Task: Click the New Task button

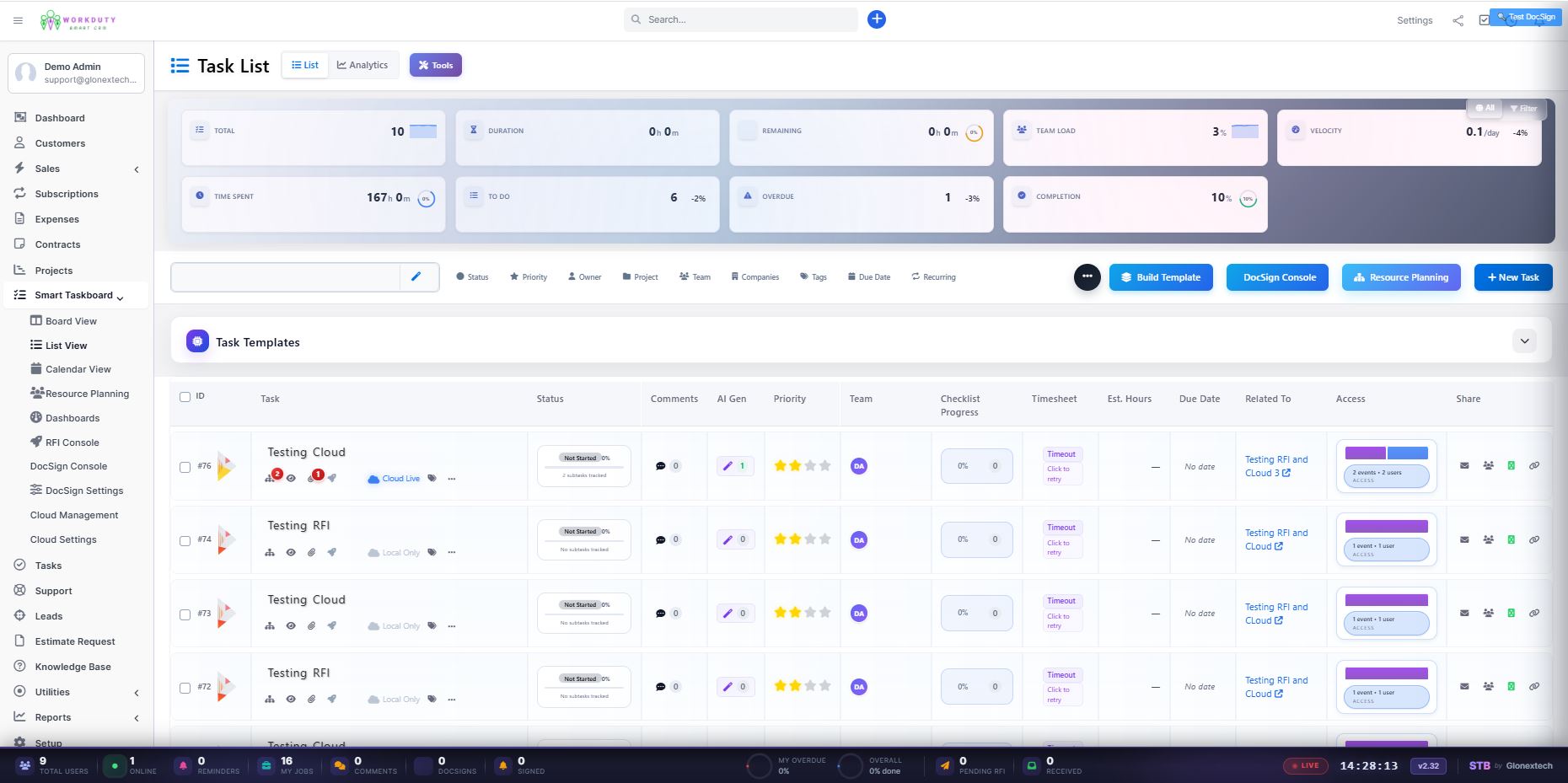Action: [1513, 277]
